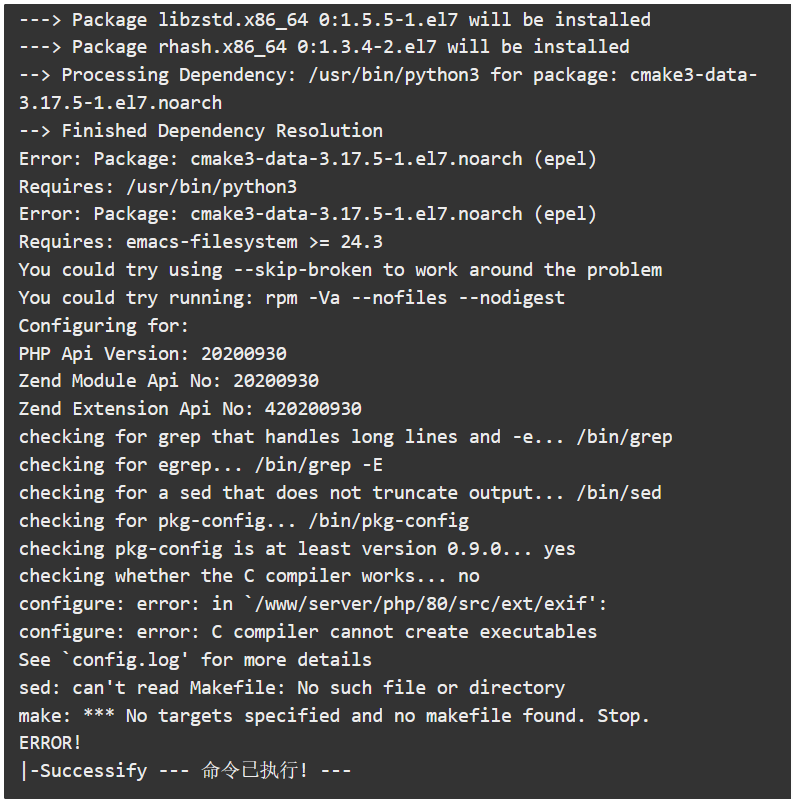Click the --skip-broken suggestion text

(303, 270)
